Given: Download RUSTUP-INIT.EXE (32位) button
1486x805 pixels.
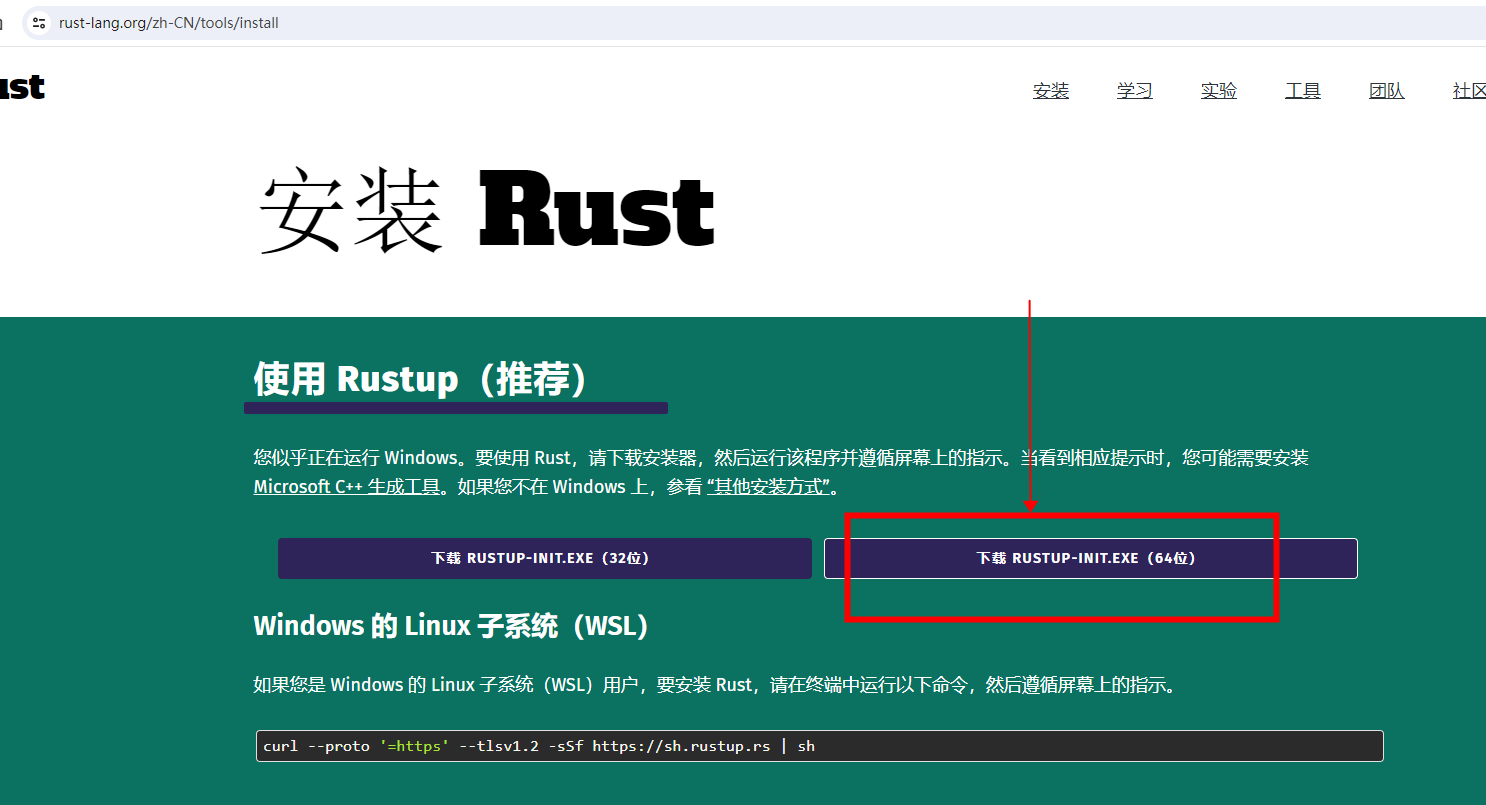Looking at the screenshot, I should (545, 558).
